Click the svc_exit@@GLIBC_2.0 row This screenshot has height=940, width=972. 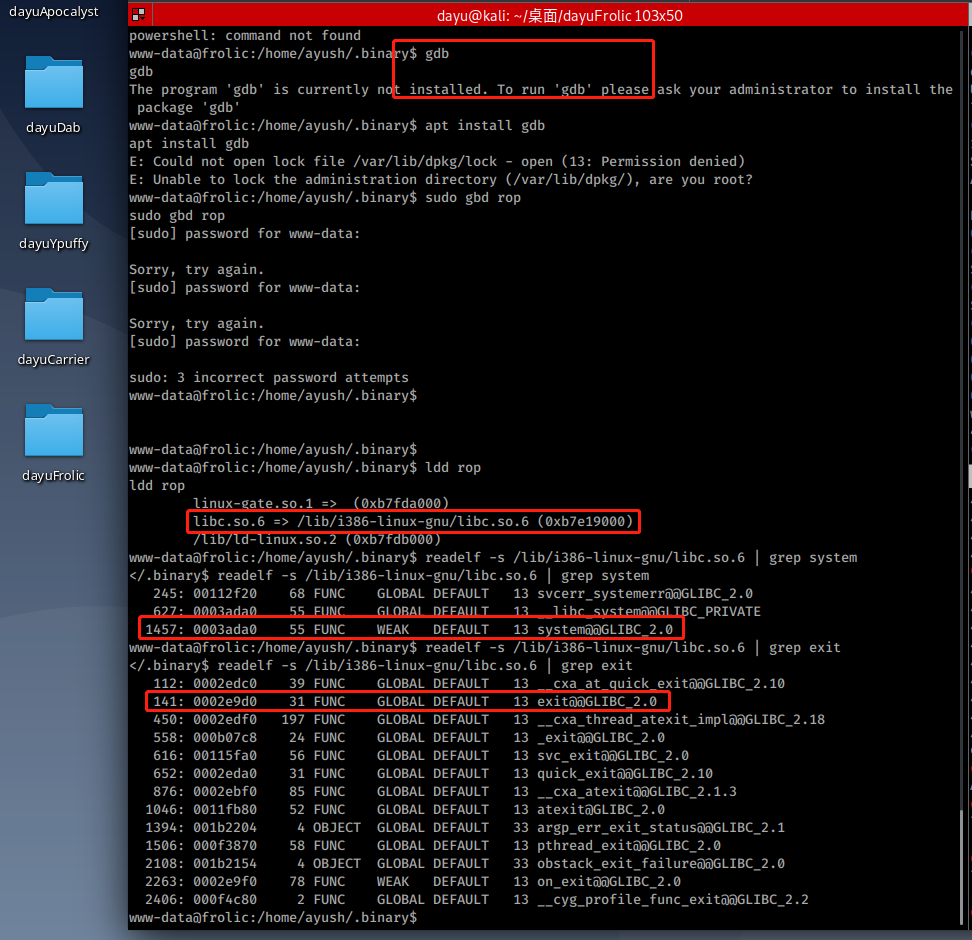[x=421, y=755]
